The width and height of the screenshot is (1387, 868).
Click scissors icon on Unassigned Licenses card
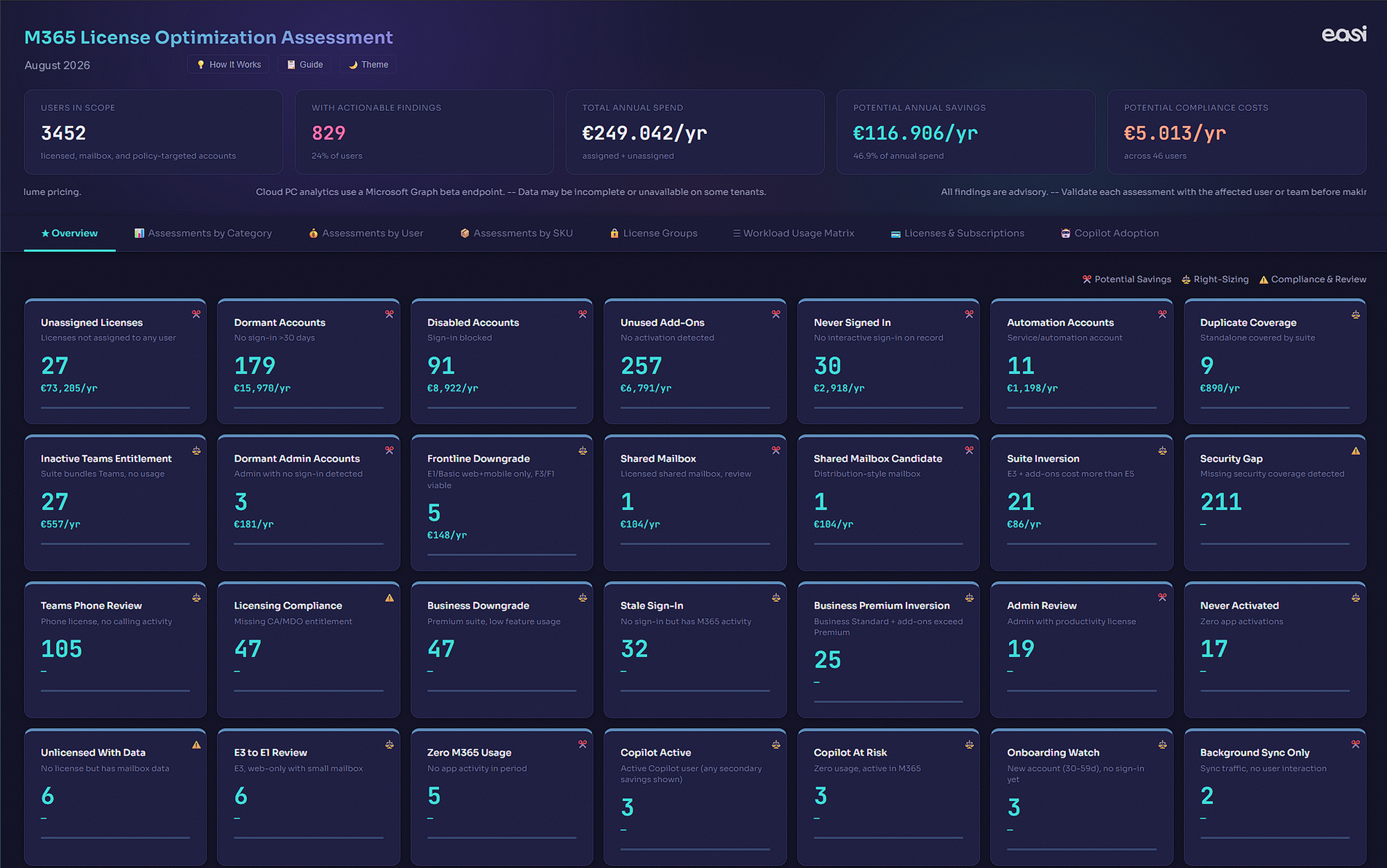196,314
